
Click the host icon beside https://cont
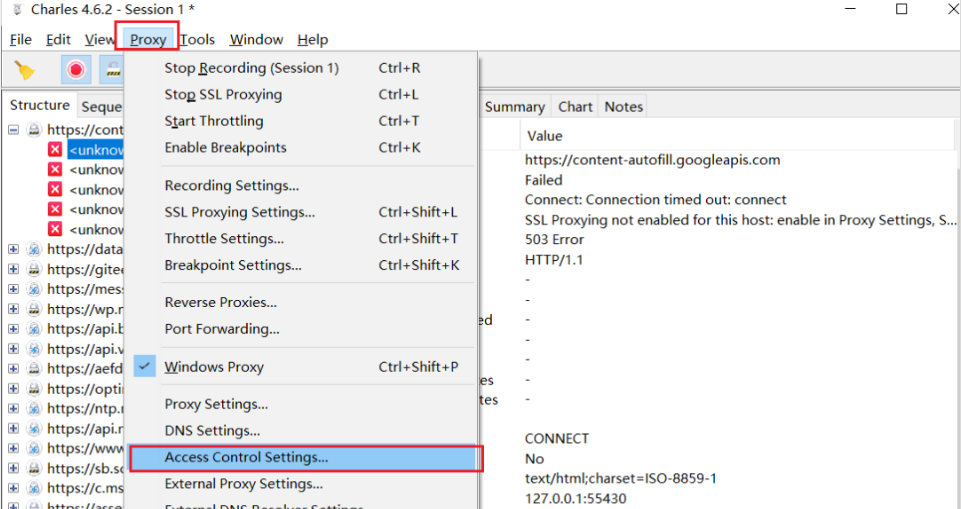coord(34,130)
